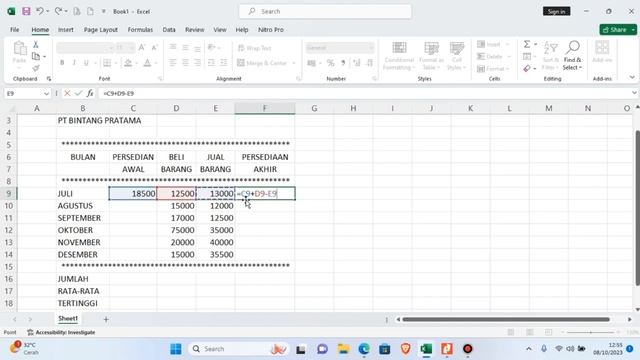The image size is (640, 360).
Task: Click the vertical scrollbar
Action: pyautogui.click(x=638, y=208)
